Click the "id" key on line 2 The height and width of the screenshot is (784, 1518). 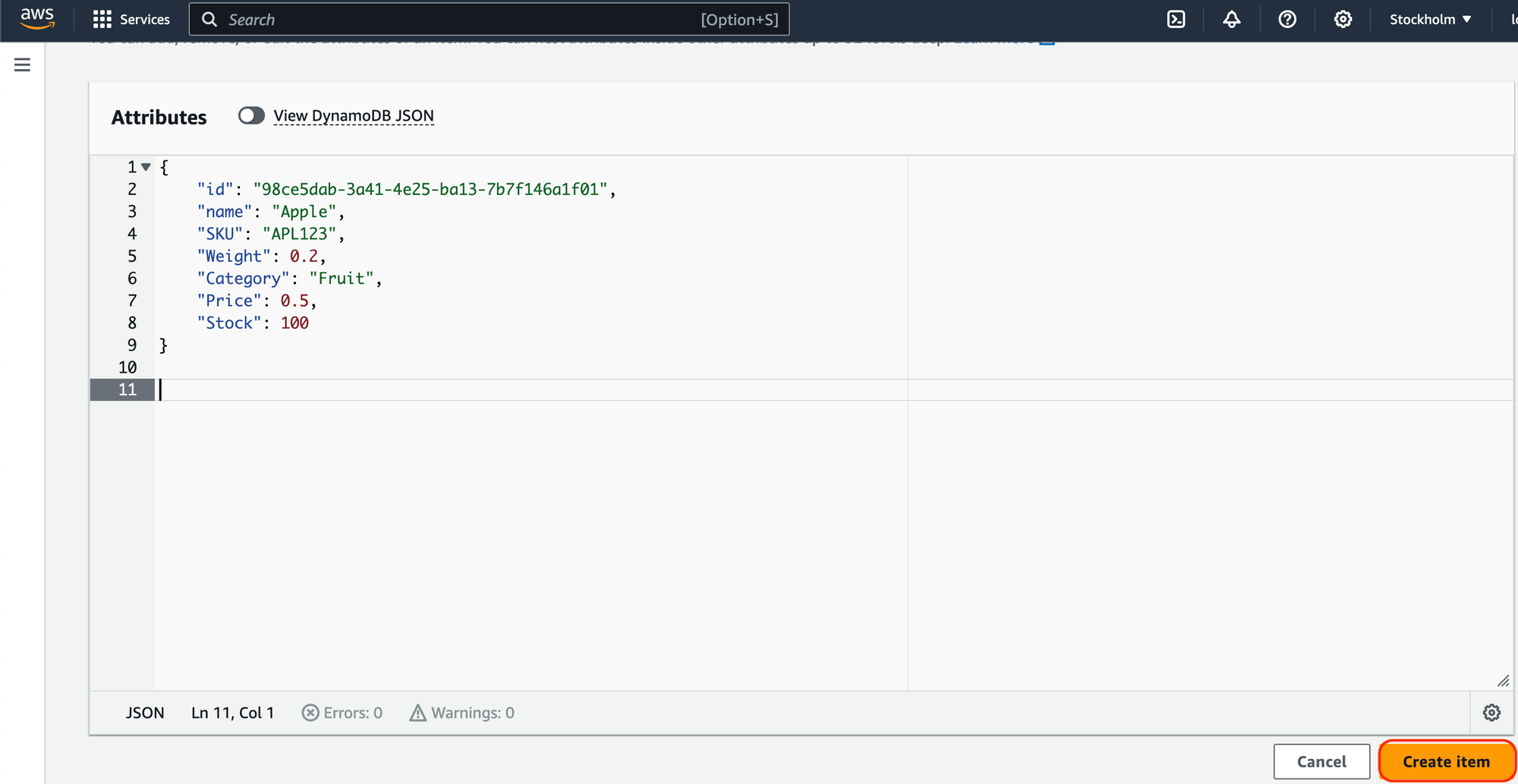coord(216,190)
